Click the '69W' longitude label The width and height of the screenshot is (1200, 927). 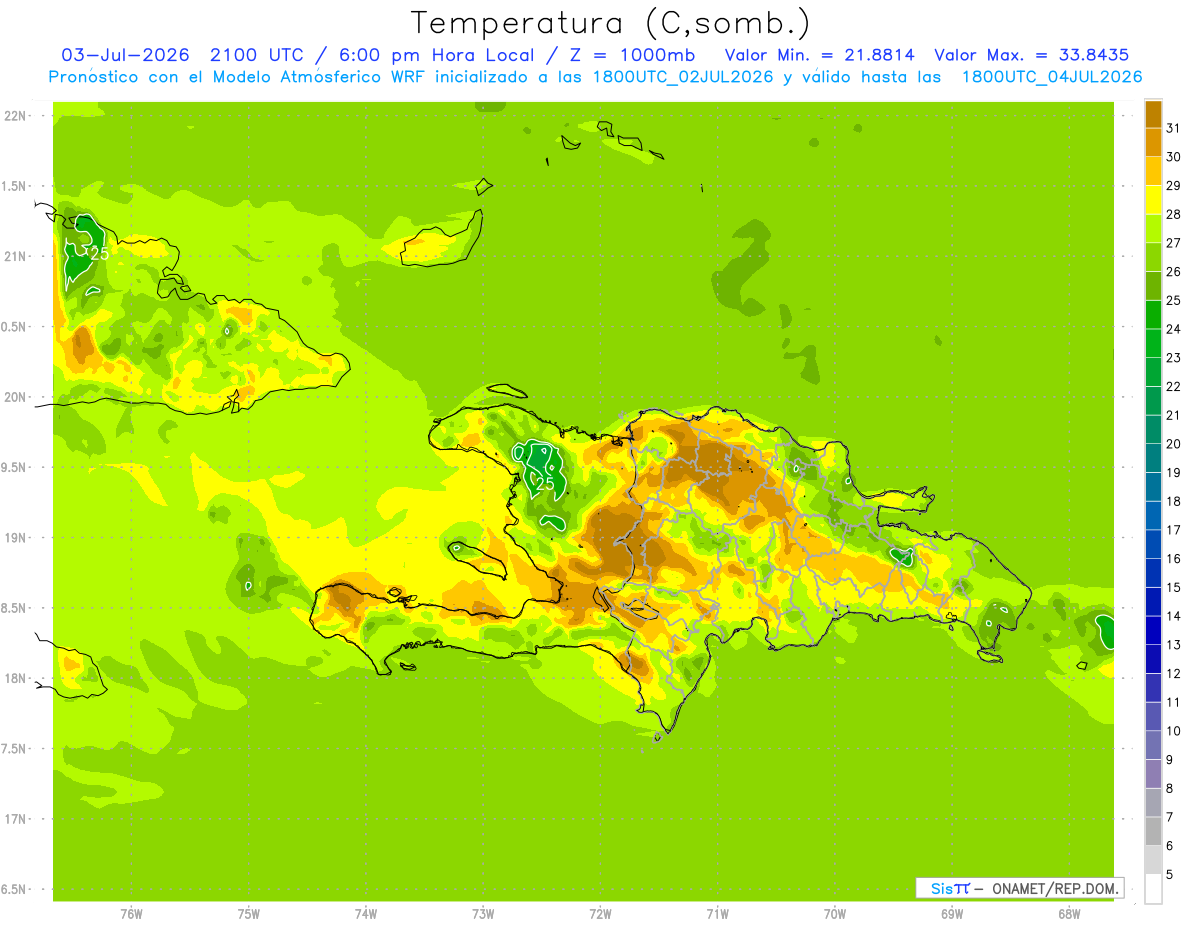click(x=952, y=913)
